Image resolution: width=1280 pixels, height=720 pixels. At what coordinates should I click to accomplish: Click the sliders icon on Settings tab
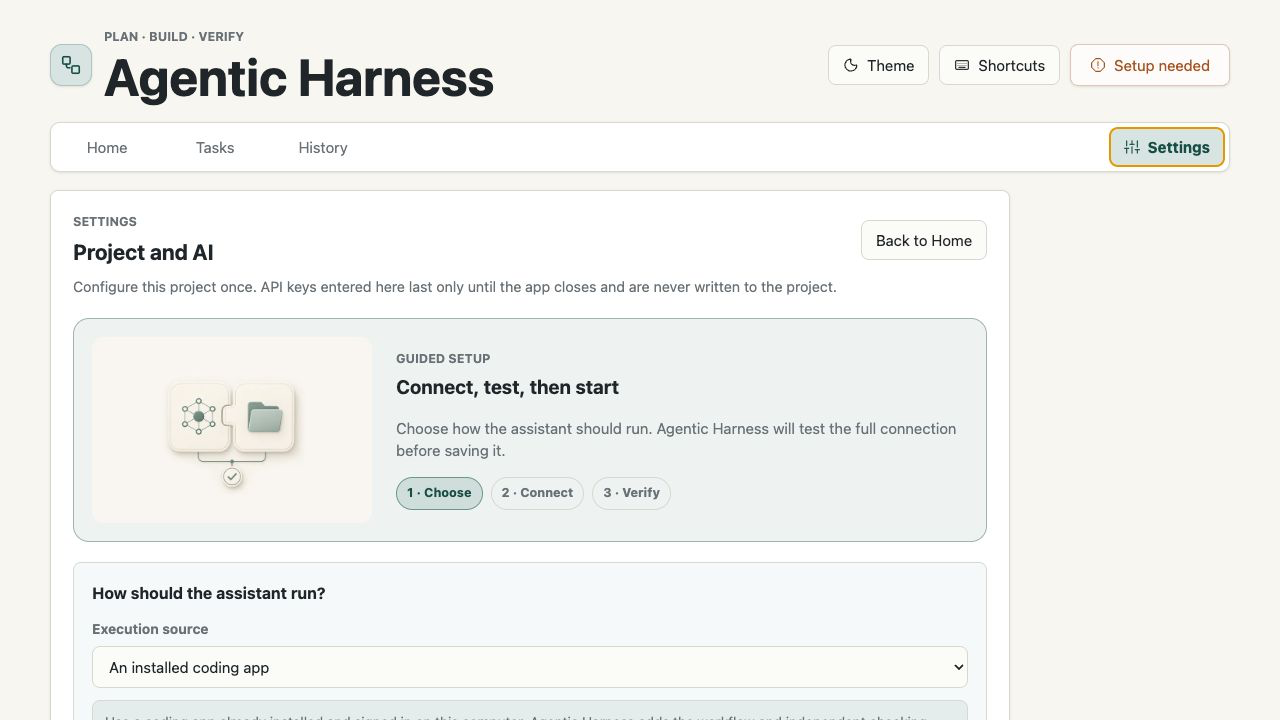1132,147
